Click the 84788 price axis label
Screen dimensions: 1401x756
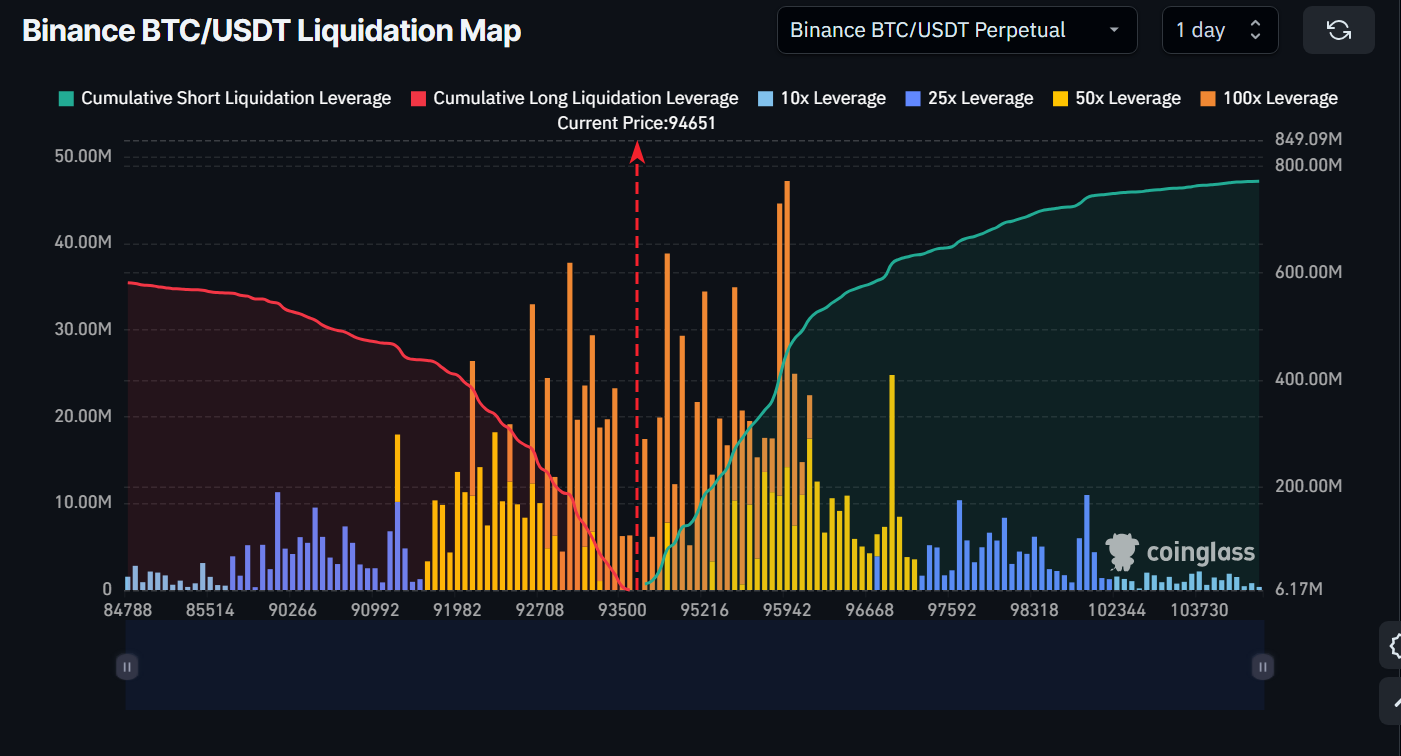(126, 610)
